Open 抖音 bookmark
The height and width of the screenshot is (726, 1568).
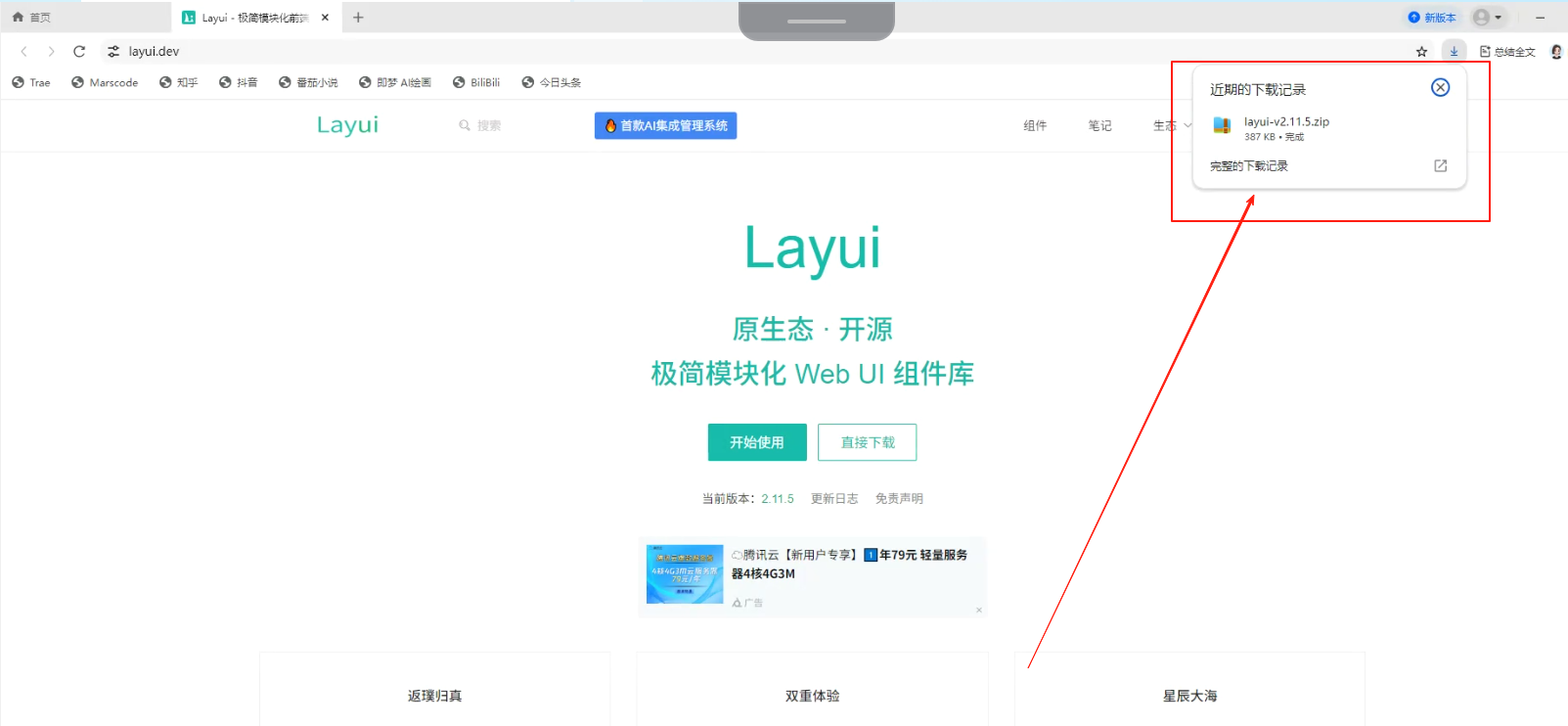238,83
